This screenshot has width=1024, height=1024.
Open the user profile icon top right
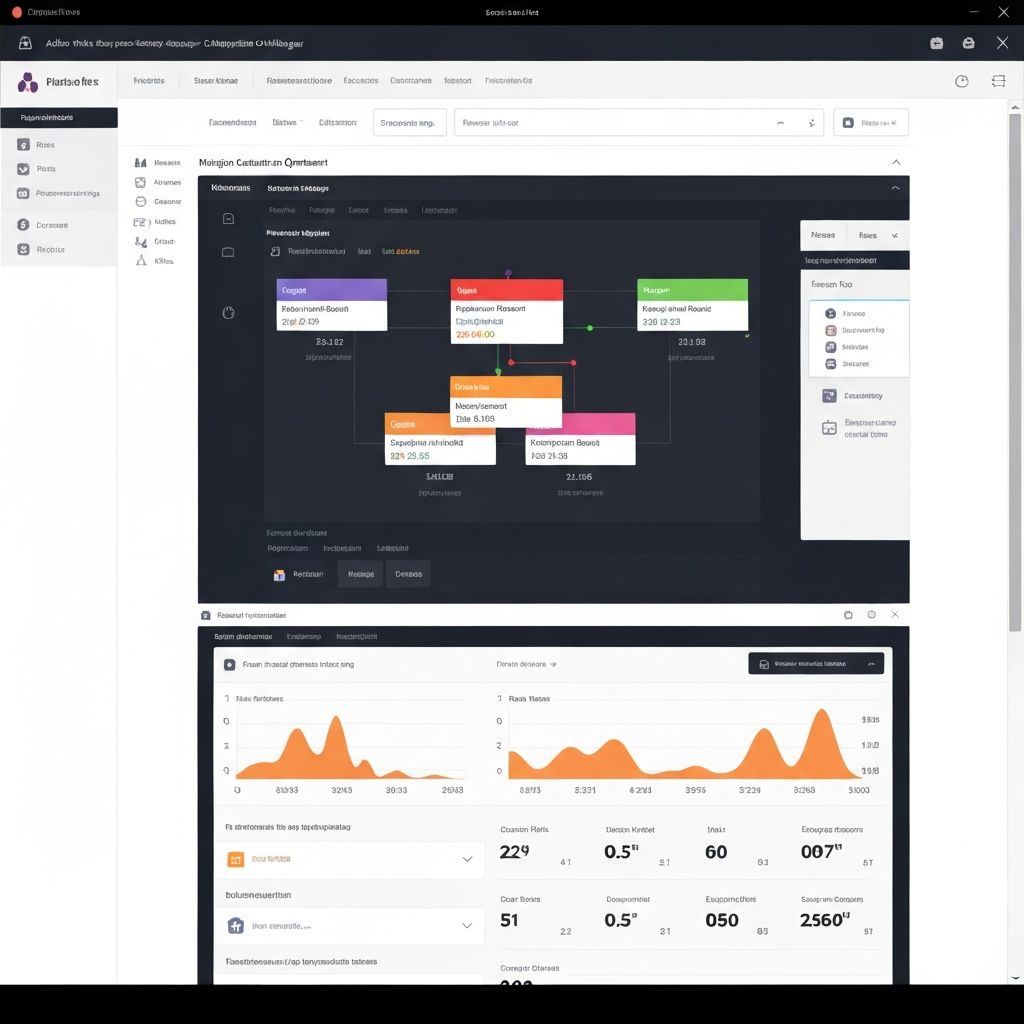(967, 43)
